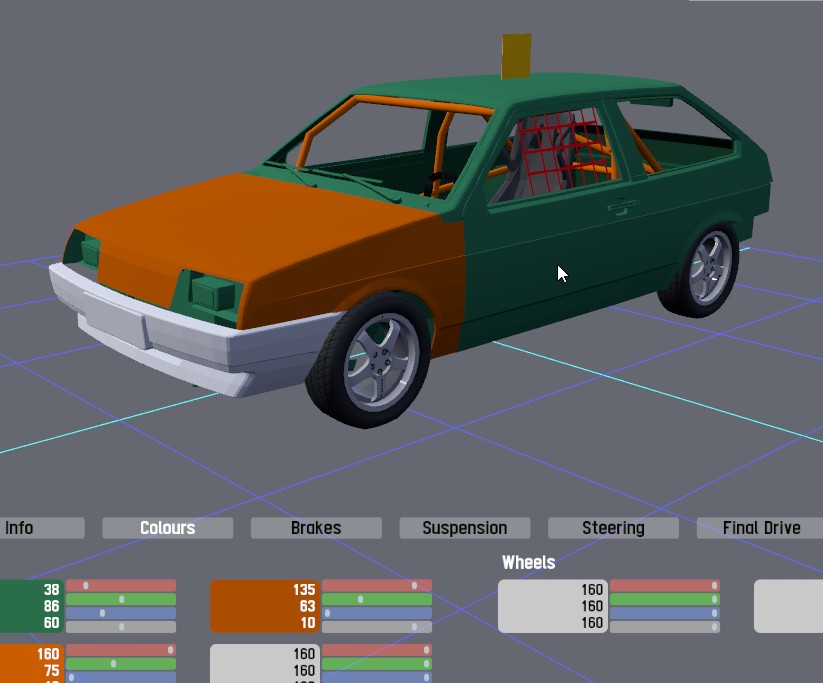Set the Wheels blue slider
This screenshot has width=823, height=683.
click(664, 613)
